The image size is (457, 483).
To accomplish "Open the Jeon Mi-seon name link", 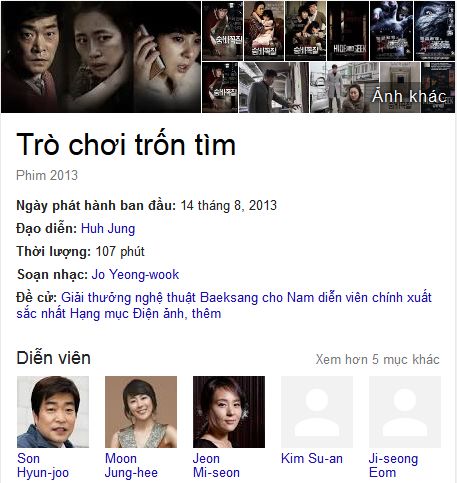I will pyautogui.click(x=216, y=465).
